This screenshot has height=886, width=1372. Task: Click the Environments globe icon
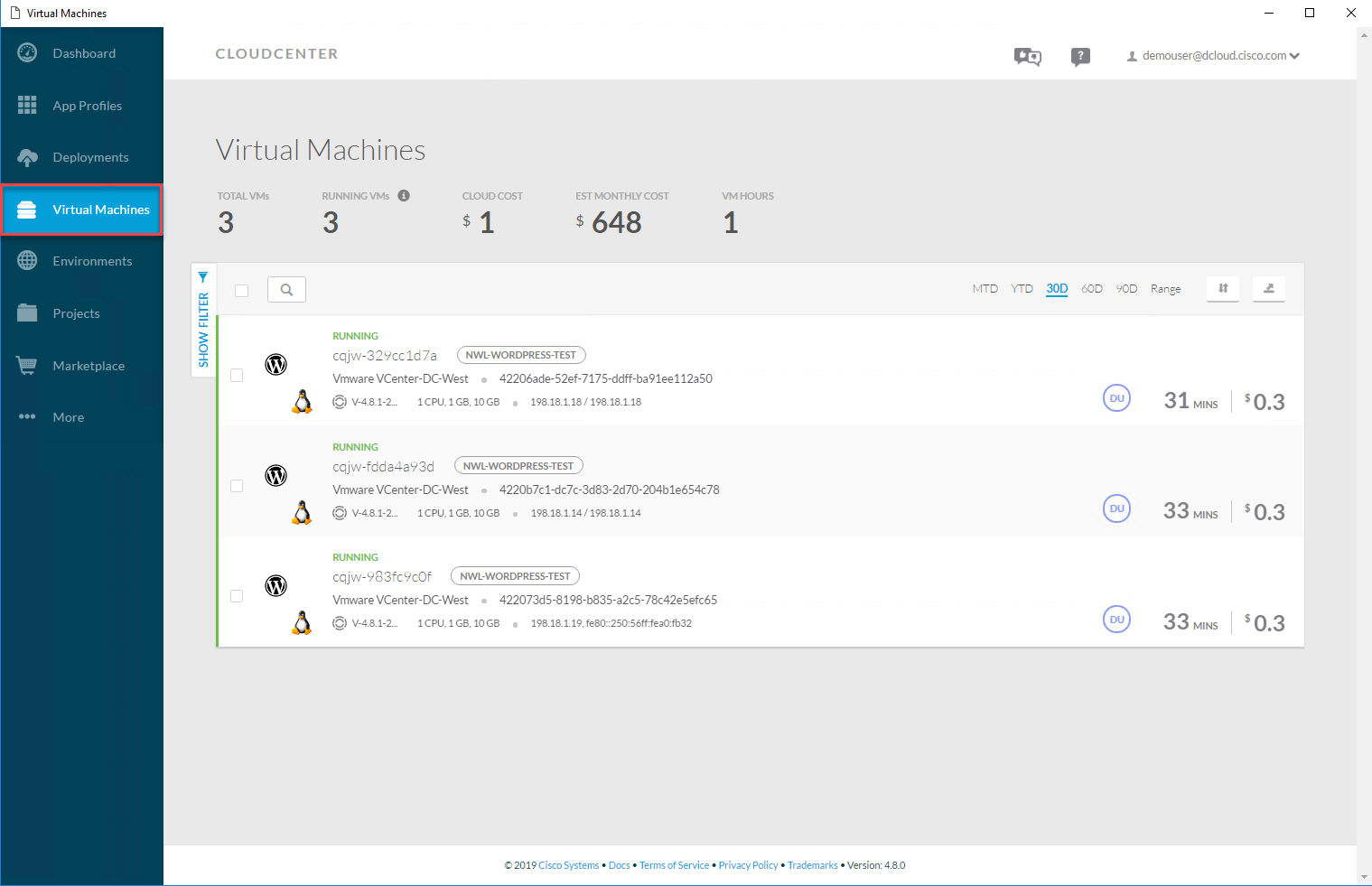point(27,261)
